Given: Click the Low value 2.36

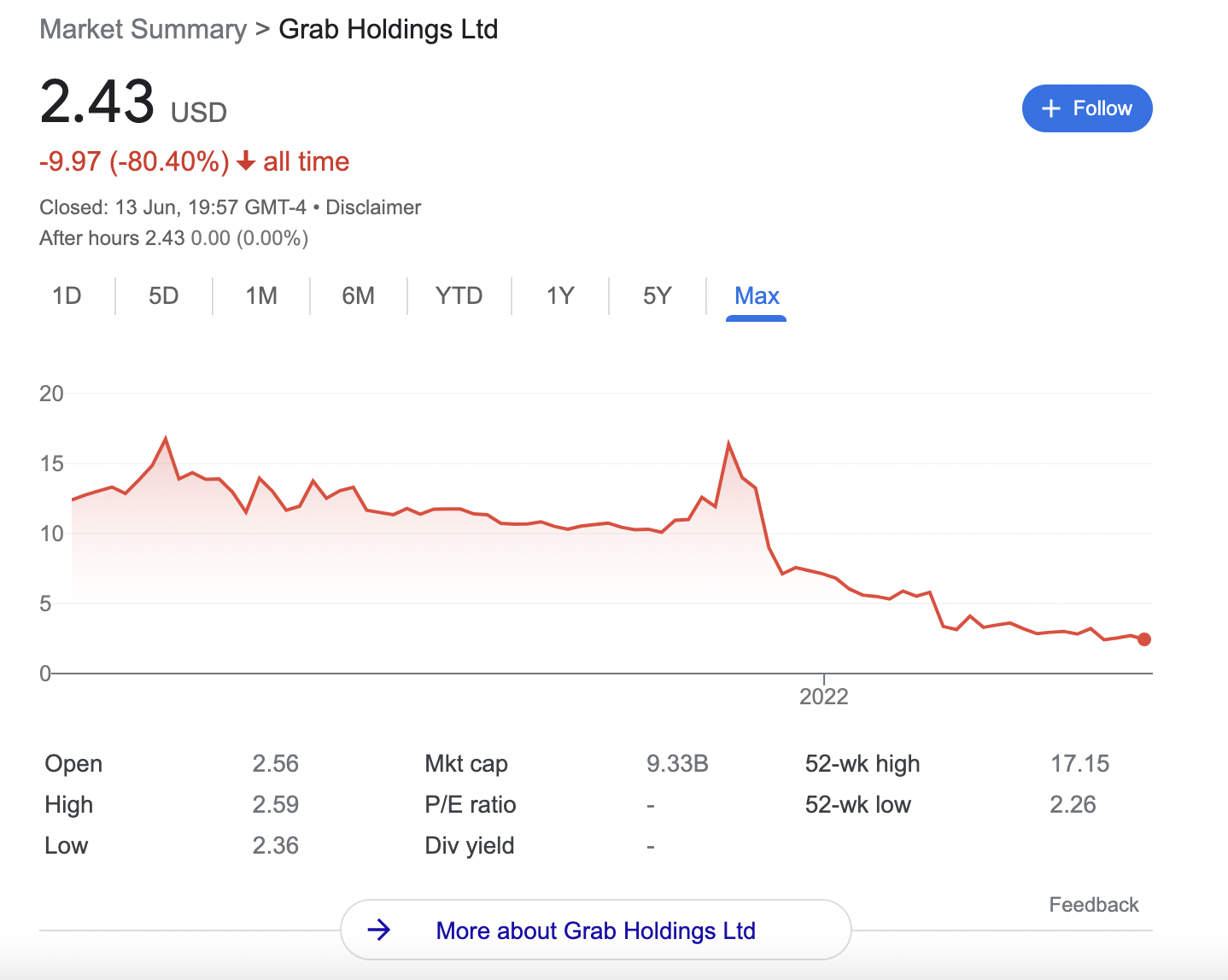Looking at the screenshot, I should point(276,845).
